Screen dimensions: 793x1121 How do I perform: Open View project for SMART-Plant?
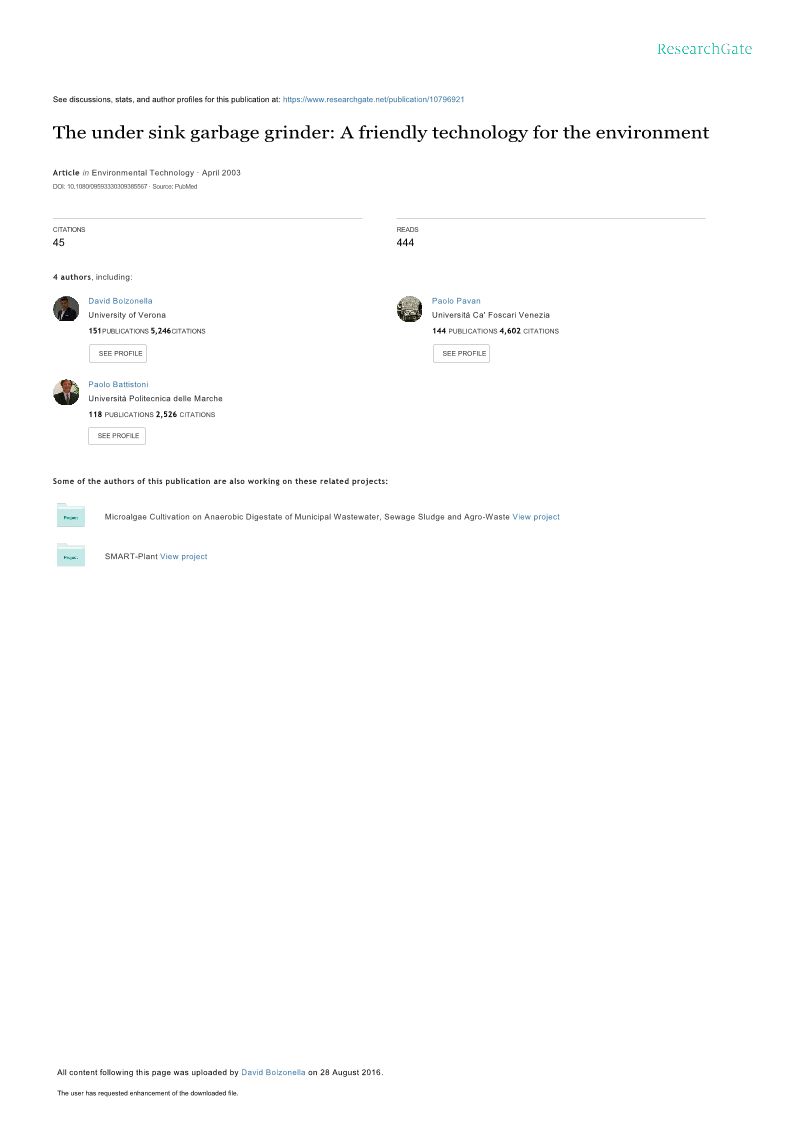coord(184,556)
